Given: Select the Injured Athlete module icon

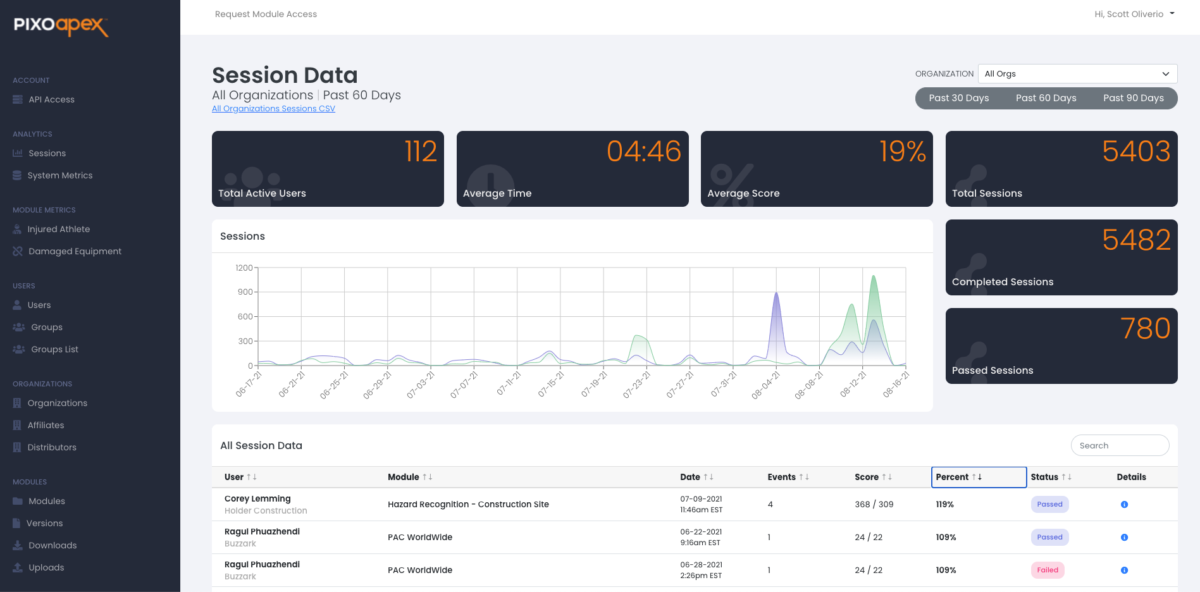Looking at the screenshot, I should (17, 230).
